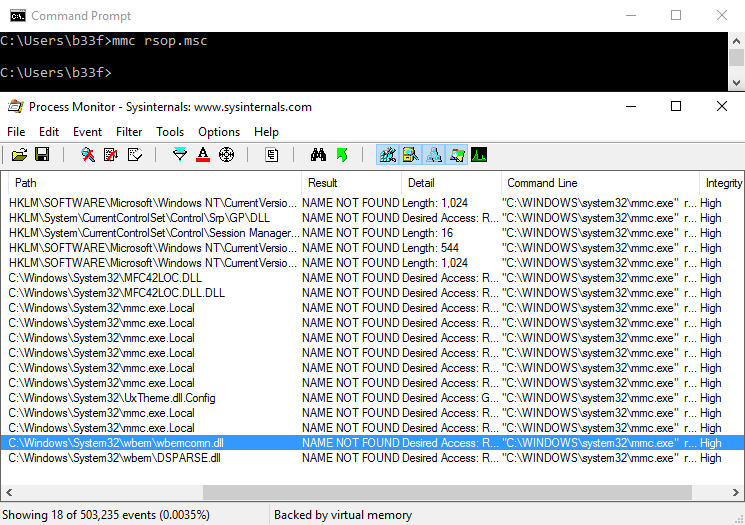Click the horizontal scrollbar thumb in Process Monitor

coord(447,492)
